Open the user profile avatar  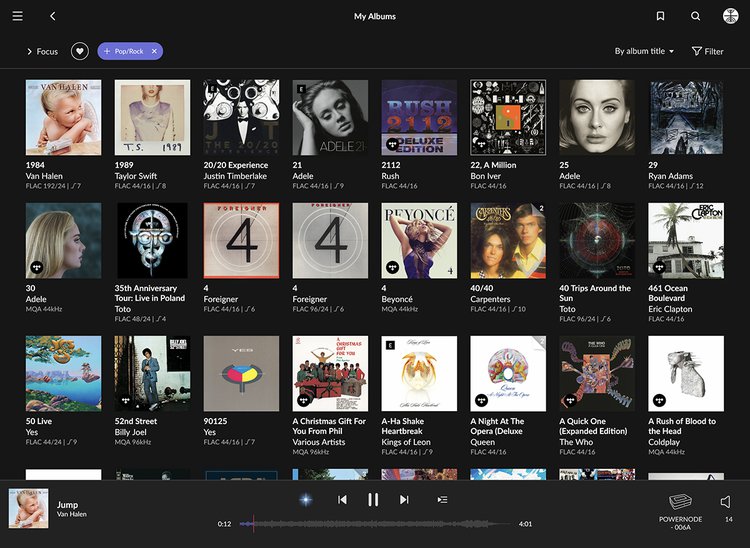(730, 16)
